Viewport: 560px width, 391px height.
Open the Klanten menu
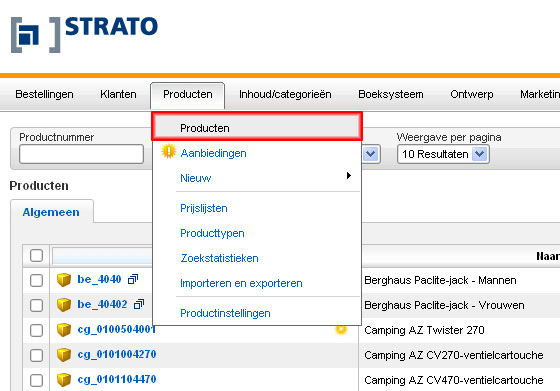118,94
